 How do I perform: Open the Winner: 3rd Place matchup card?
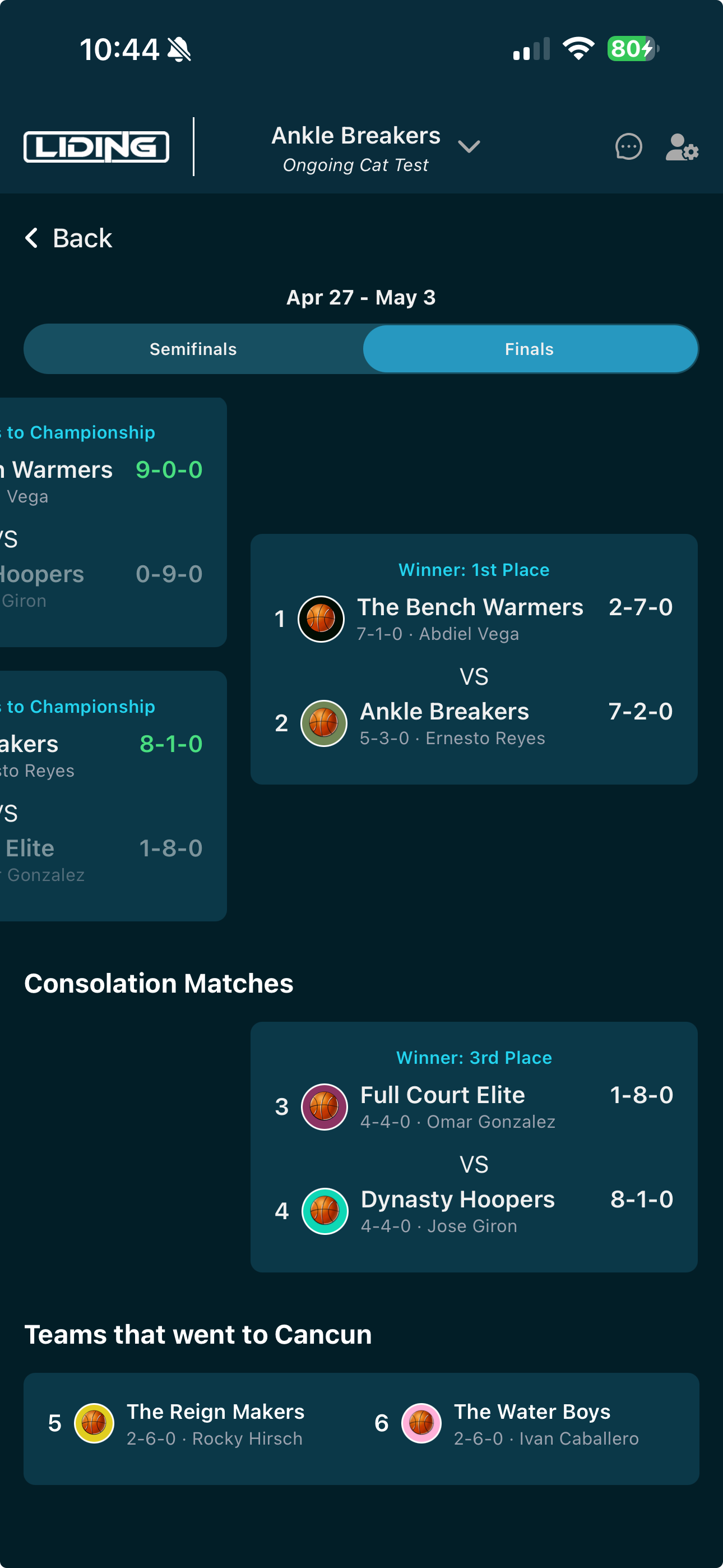474,1147
